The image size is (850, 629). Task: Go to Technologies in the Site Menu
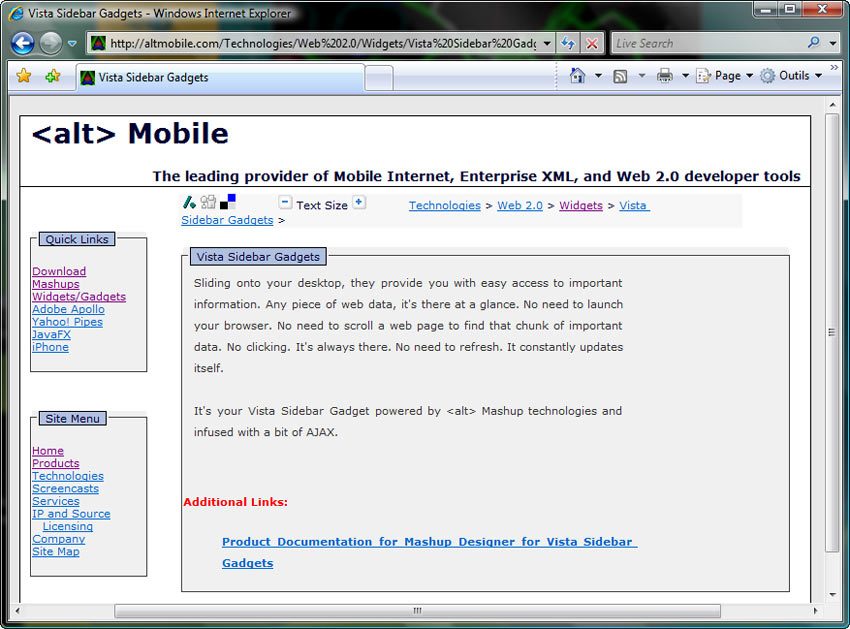coord(68,476)
